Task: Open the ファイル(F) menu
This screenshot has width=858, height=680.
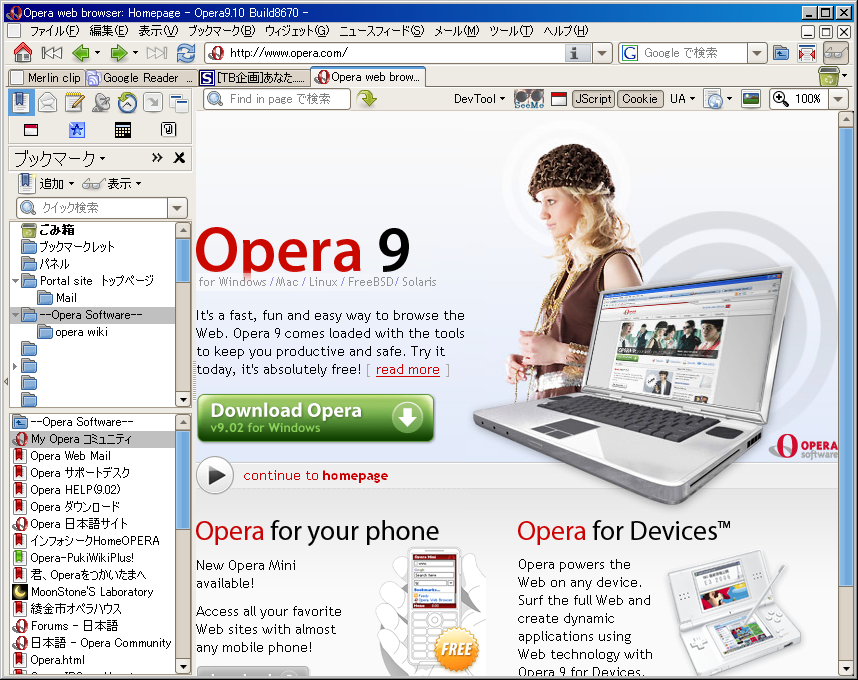Action: click(x=54, y=31)
